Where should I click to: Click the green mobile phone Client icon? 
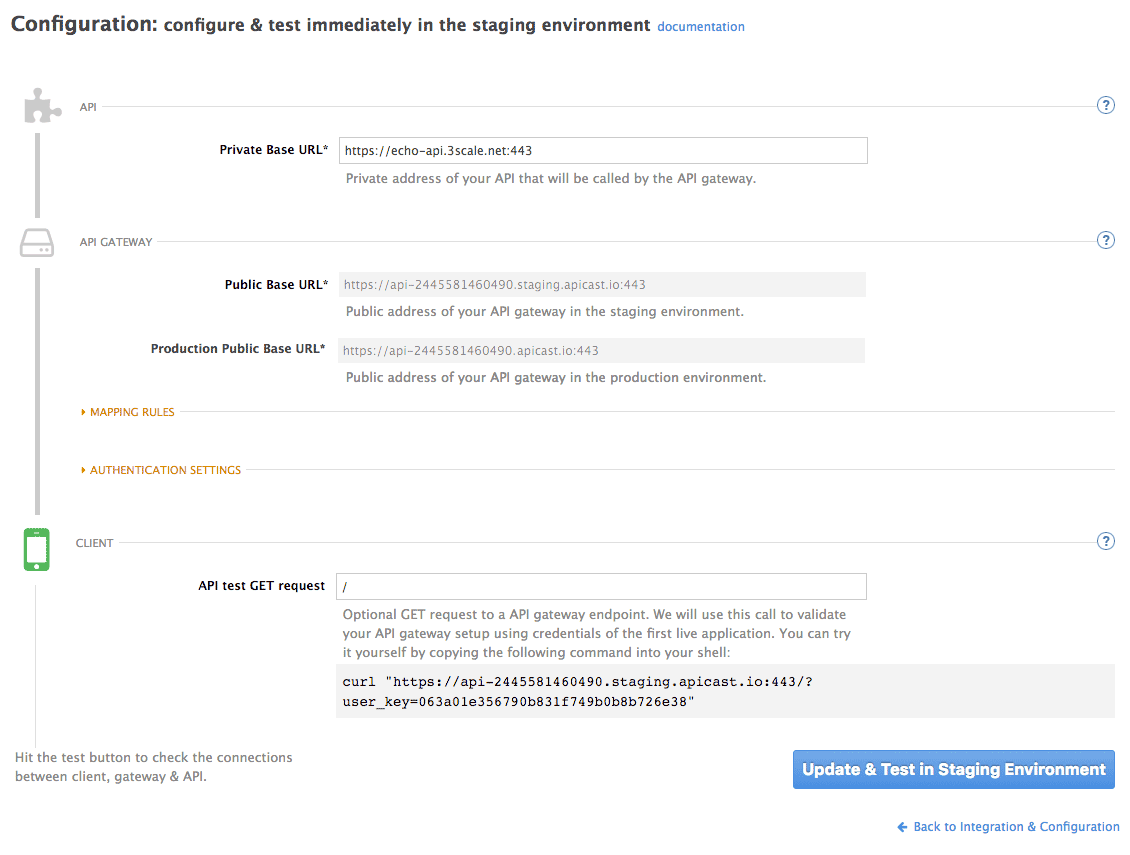pyautogui.click(x=37, y=549)
